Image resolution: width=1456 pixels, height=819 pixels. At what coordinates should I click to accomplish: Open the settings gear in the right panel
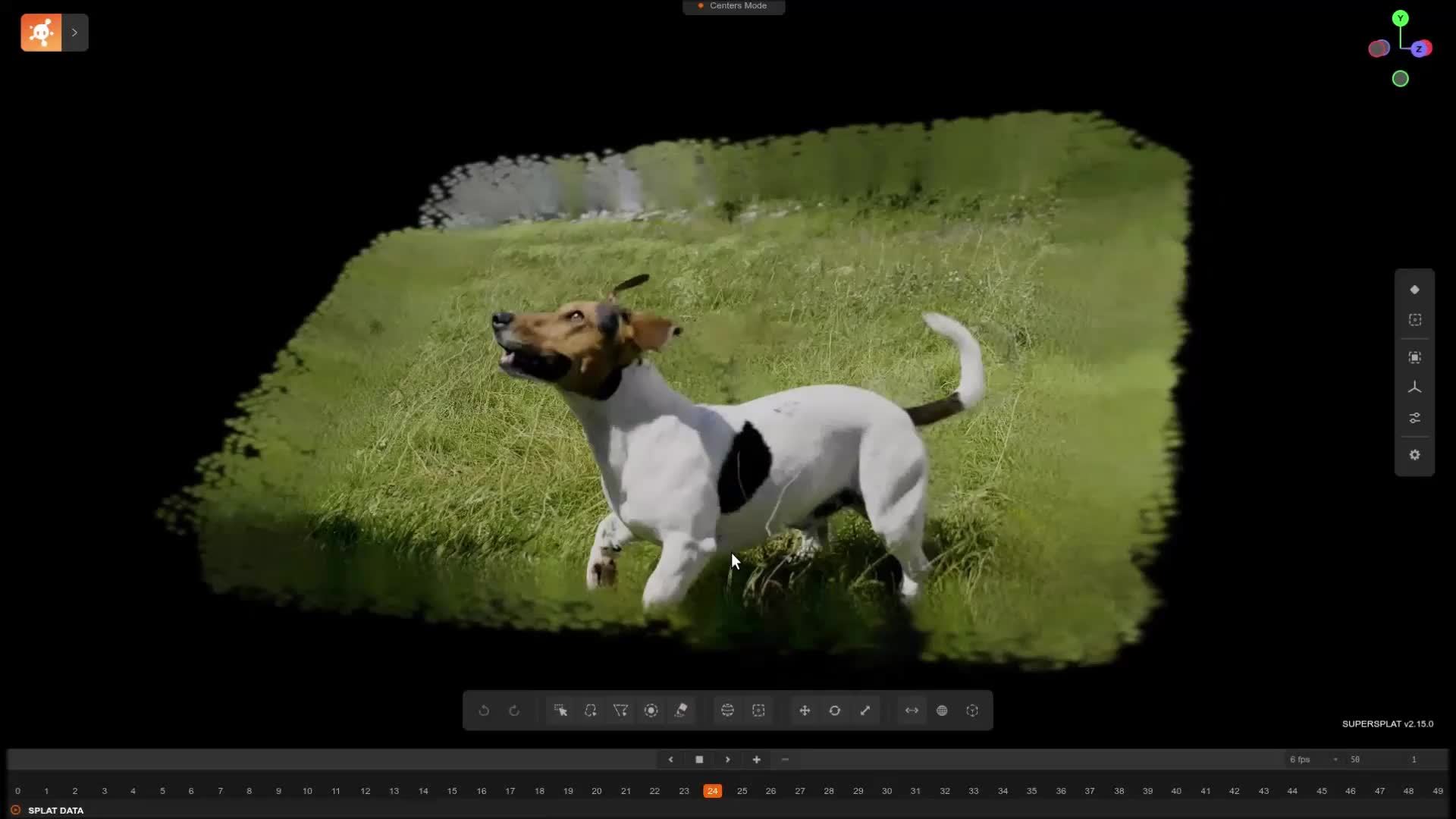click(1415, 455)
